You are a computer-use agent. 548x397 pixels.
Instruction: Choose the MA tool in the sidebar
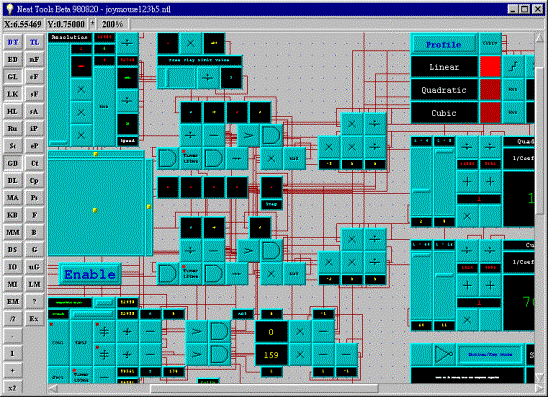(13, 198)
